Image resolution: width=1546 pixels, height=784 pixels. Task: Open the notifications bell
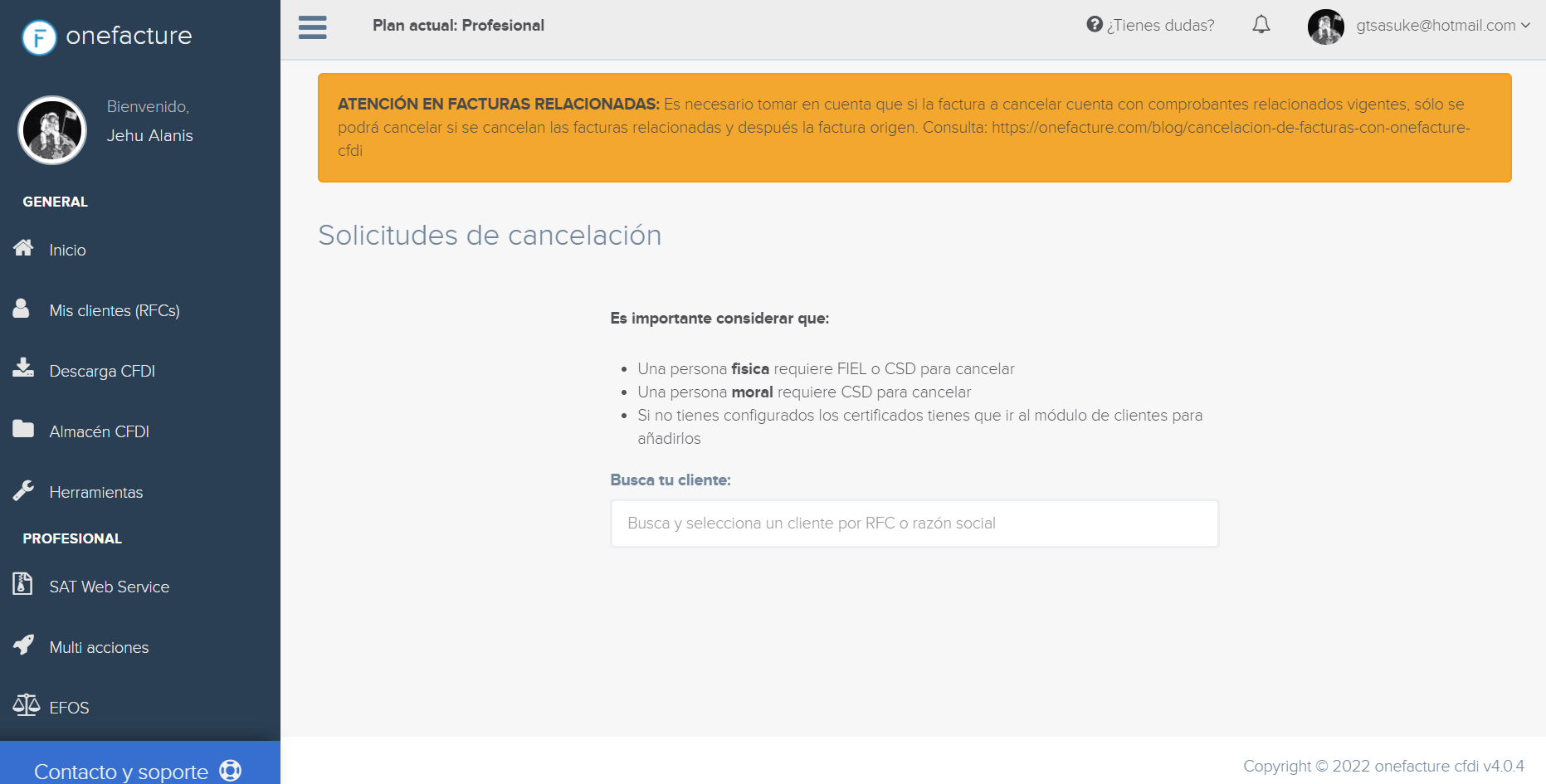pyautogui.click(x=1261, y=25)
